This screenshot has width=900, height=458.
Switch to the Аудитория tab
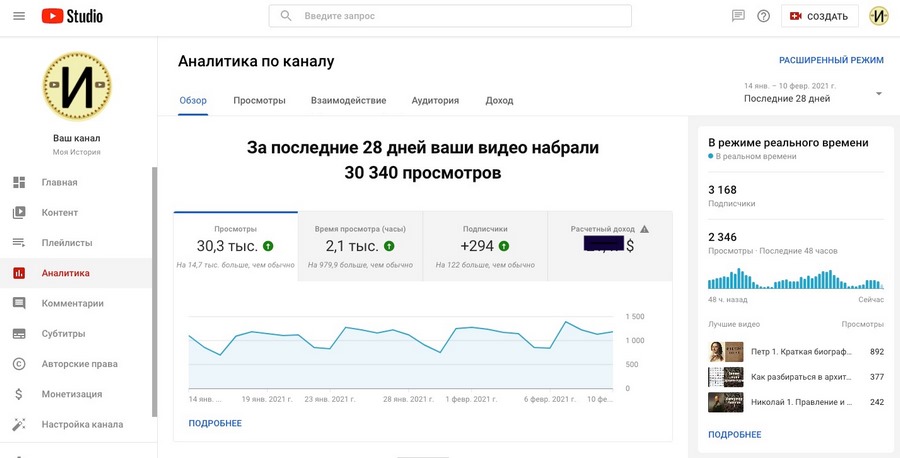point(435,101)
